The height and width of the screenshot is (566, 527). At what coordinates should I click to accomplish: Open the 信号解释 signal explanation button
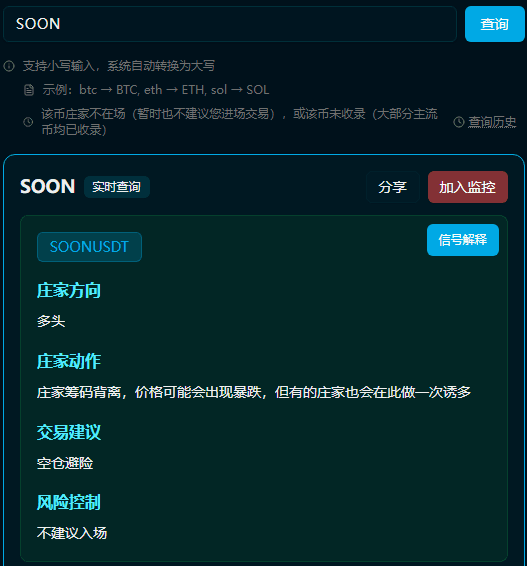pyautogui.click(x=463, y=240)
